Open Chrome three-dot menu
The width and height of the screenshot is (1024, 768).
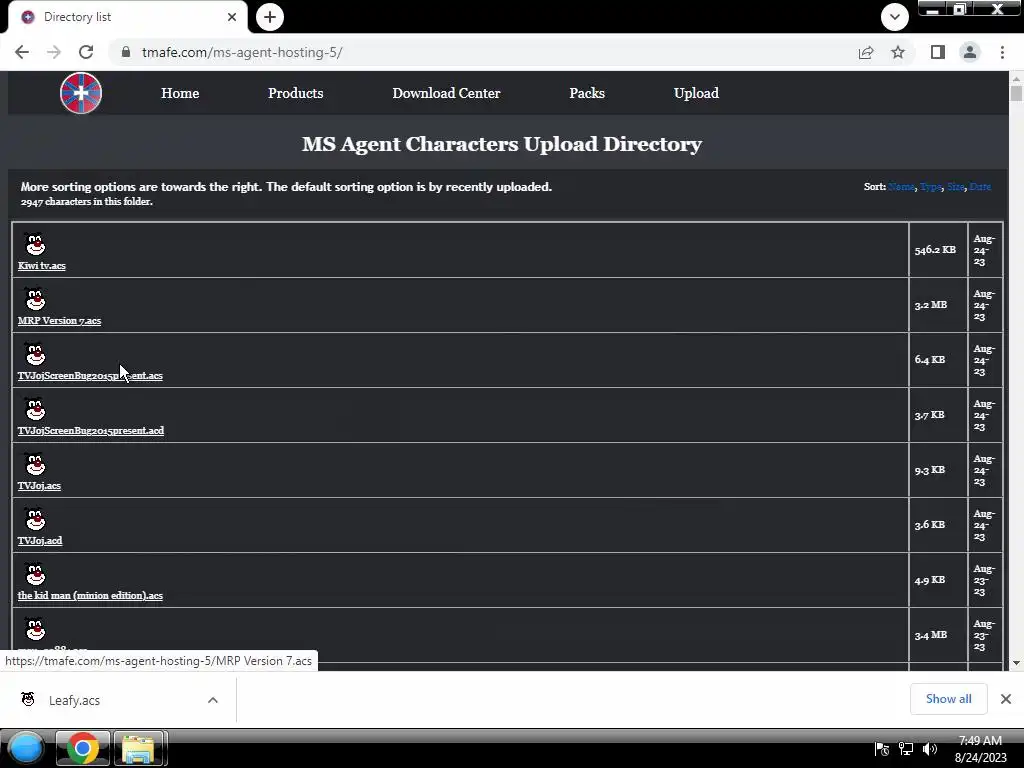pos(1002,52)
